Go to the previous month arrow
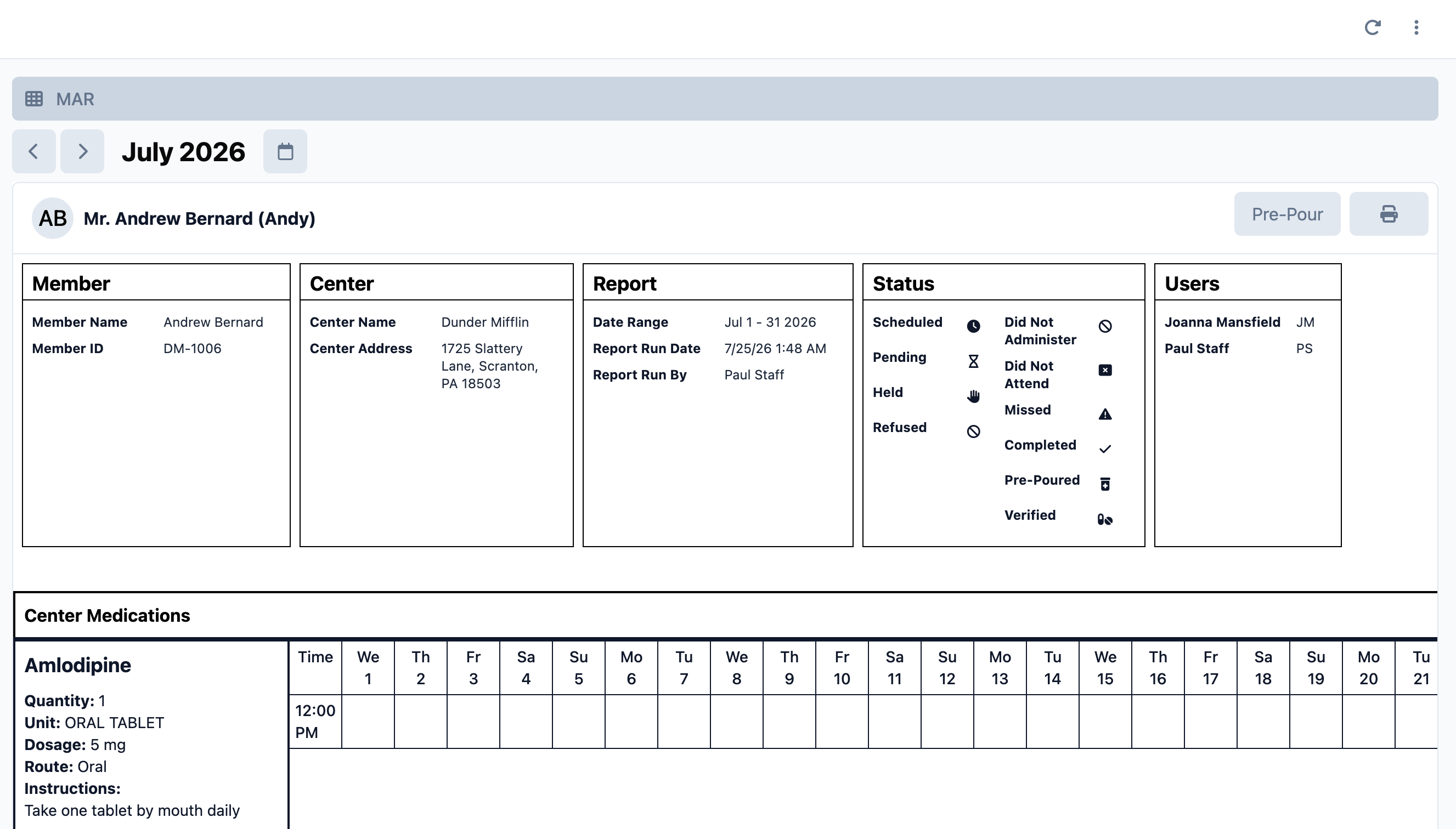Screen dimensions: 1456x829 (x=34, y=151)
